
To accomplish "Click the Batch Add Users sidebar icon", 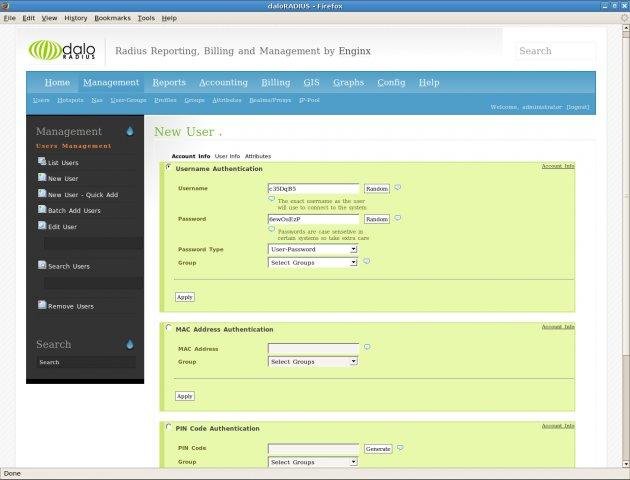I will 42,209.
